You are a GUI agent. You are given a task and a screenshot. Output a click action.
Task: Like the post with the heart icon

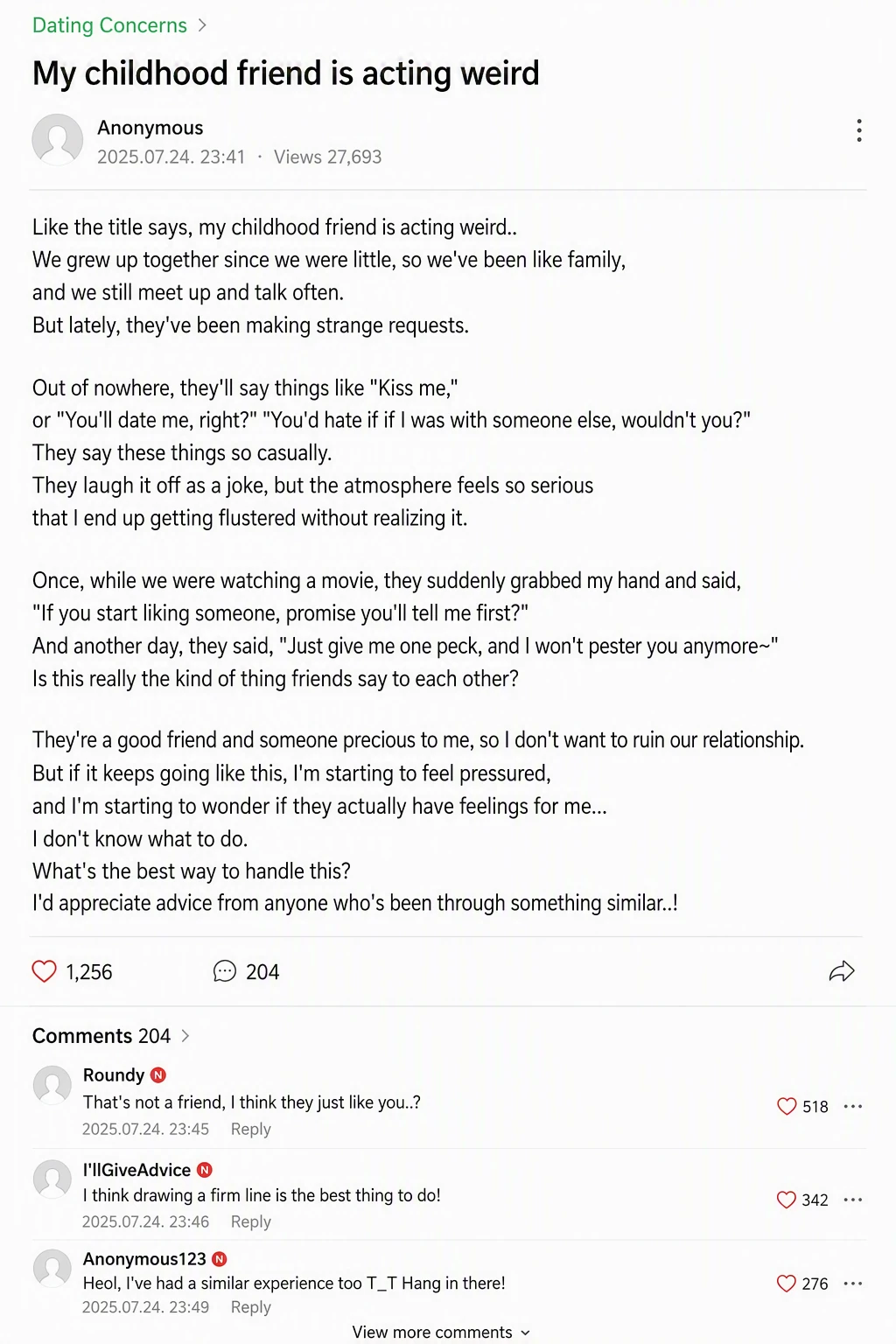click(x=44, y=971)
